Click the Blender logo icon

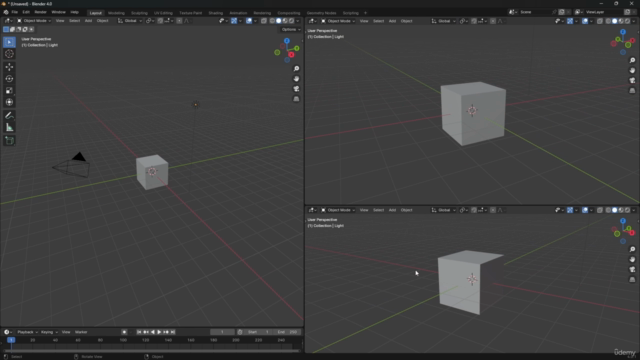pos(6,12)
